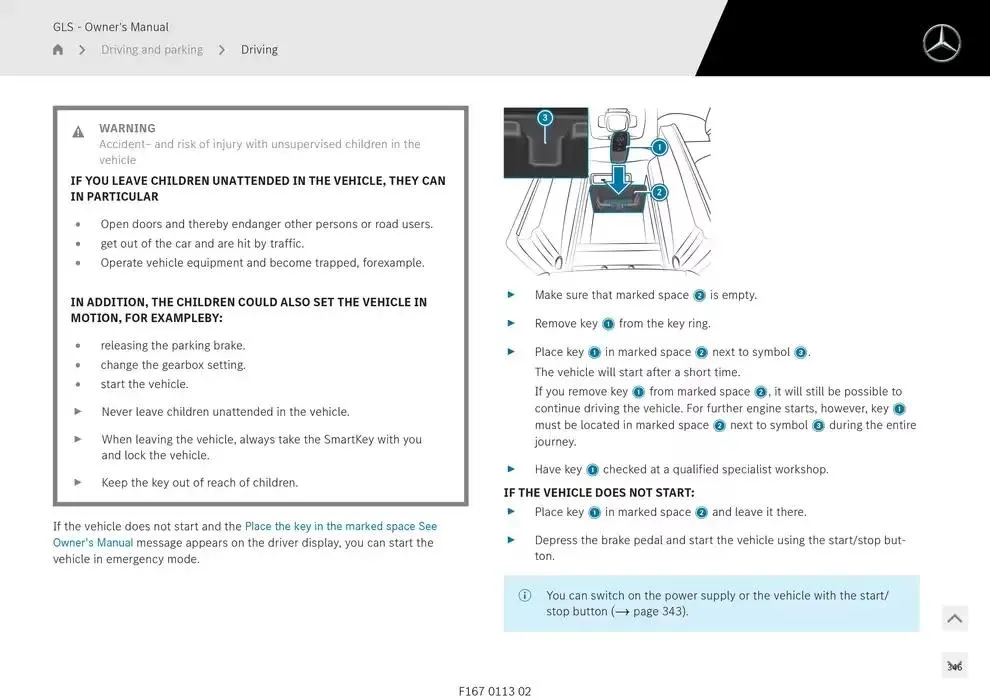Screen dimensions: 990x700
Task: Click the document code F167 0113 02
Action: pos(495,691)
